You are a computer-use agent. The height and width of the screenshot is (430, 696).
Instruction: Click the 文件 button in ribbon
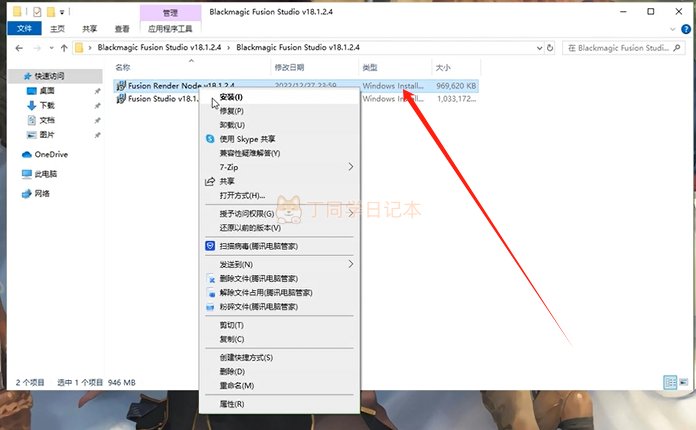pos(24,28)
